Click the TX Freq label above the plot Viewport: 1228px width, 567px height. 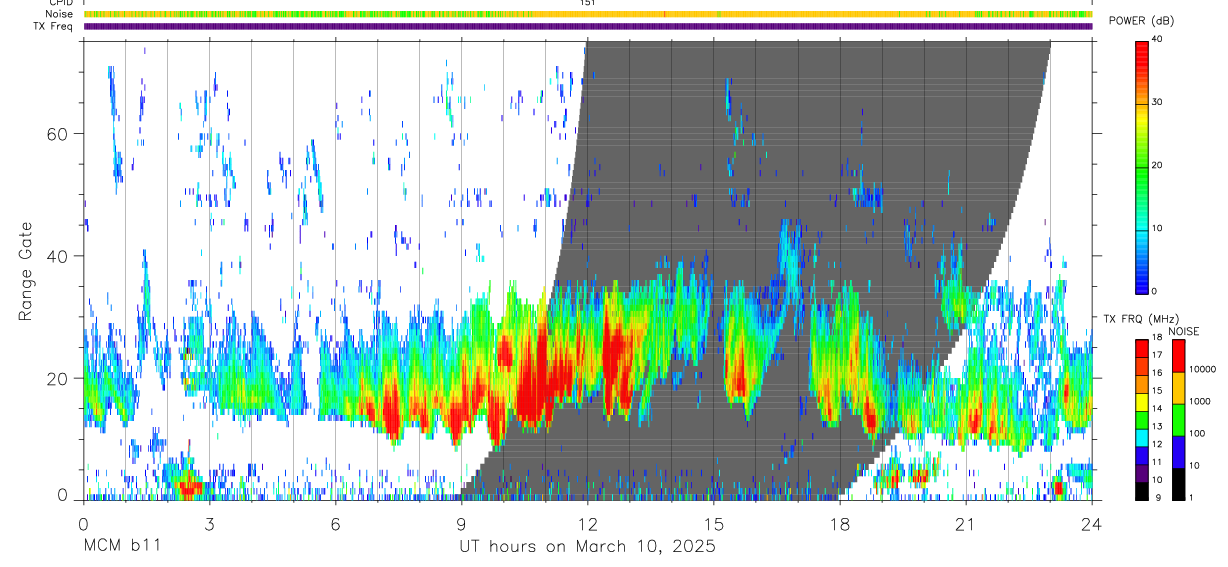pyautogui.click(x=53, y=26)
